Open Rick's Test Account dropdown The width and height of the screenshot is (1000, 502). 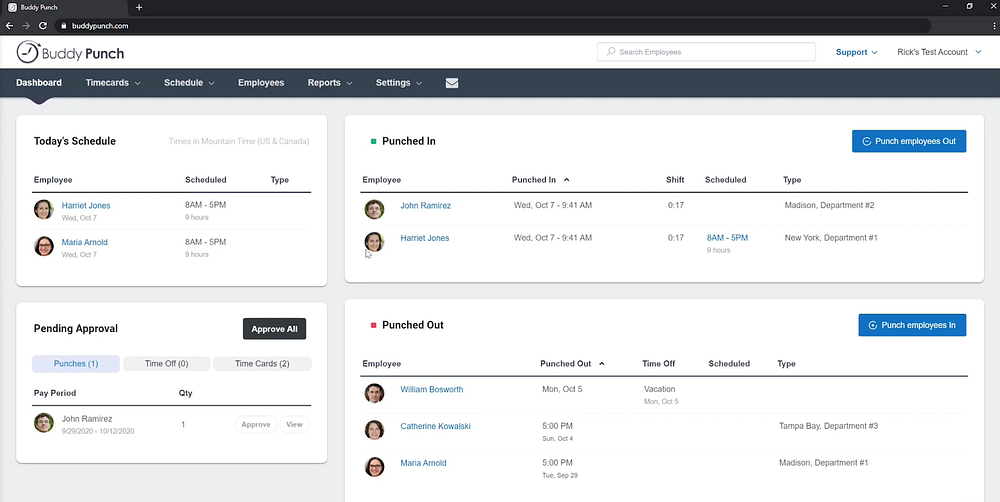click(939, 52)
